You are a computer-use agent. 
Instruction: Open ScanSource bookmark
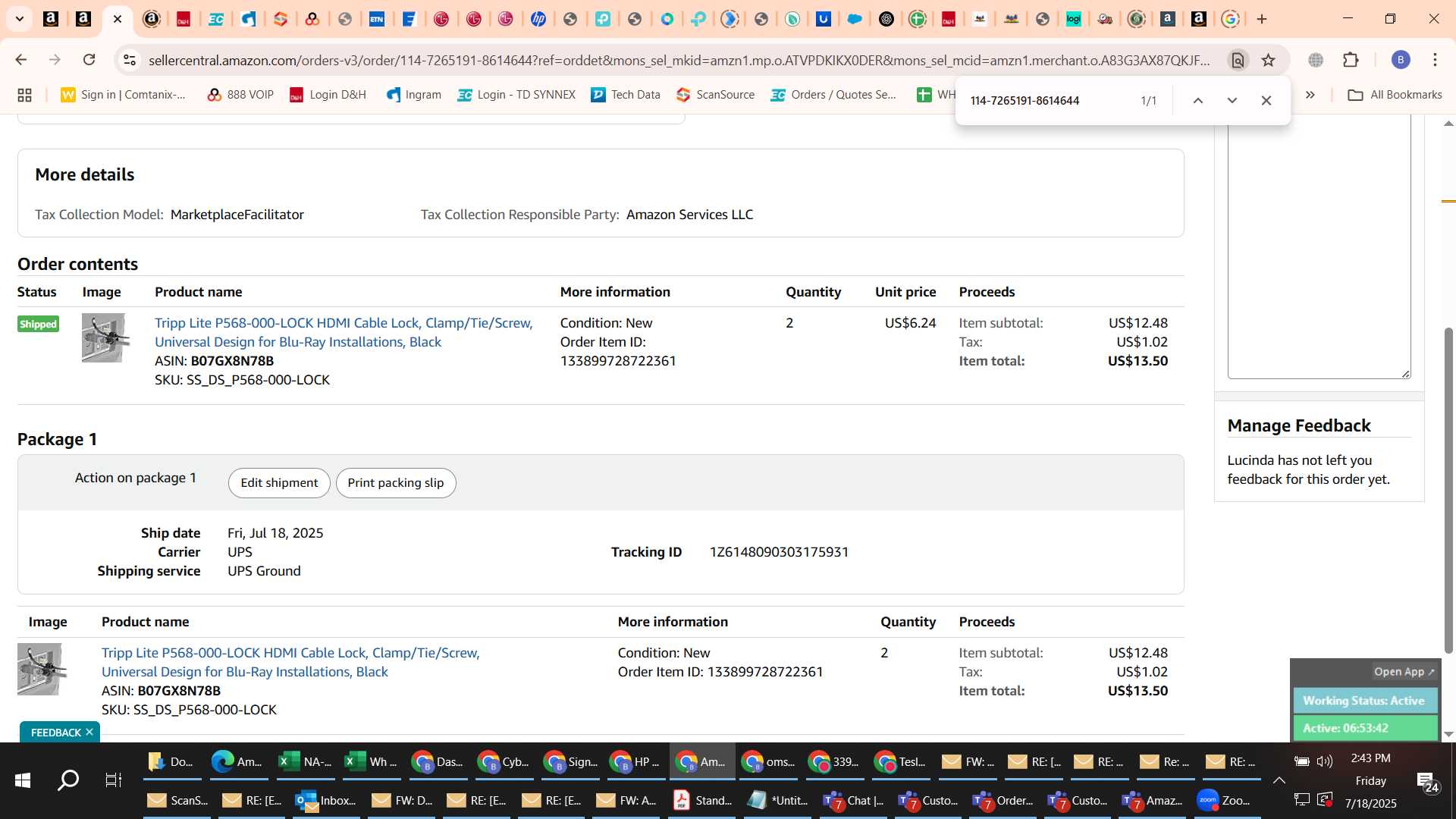coord(716,95)
